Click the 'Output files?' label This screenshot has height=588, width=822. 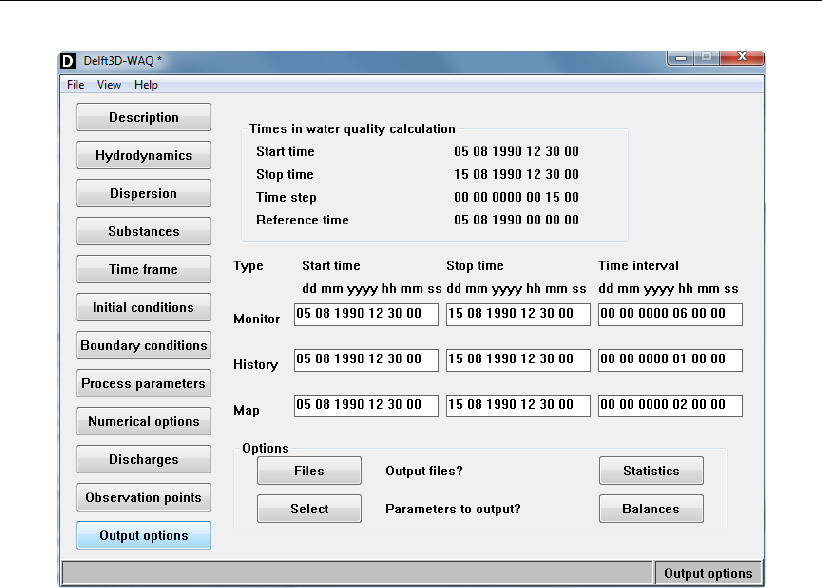(x=424, y=471)
